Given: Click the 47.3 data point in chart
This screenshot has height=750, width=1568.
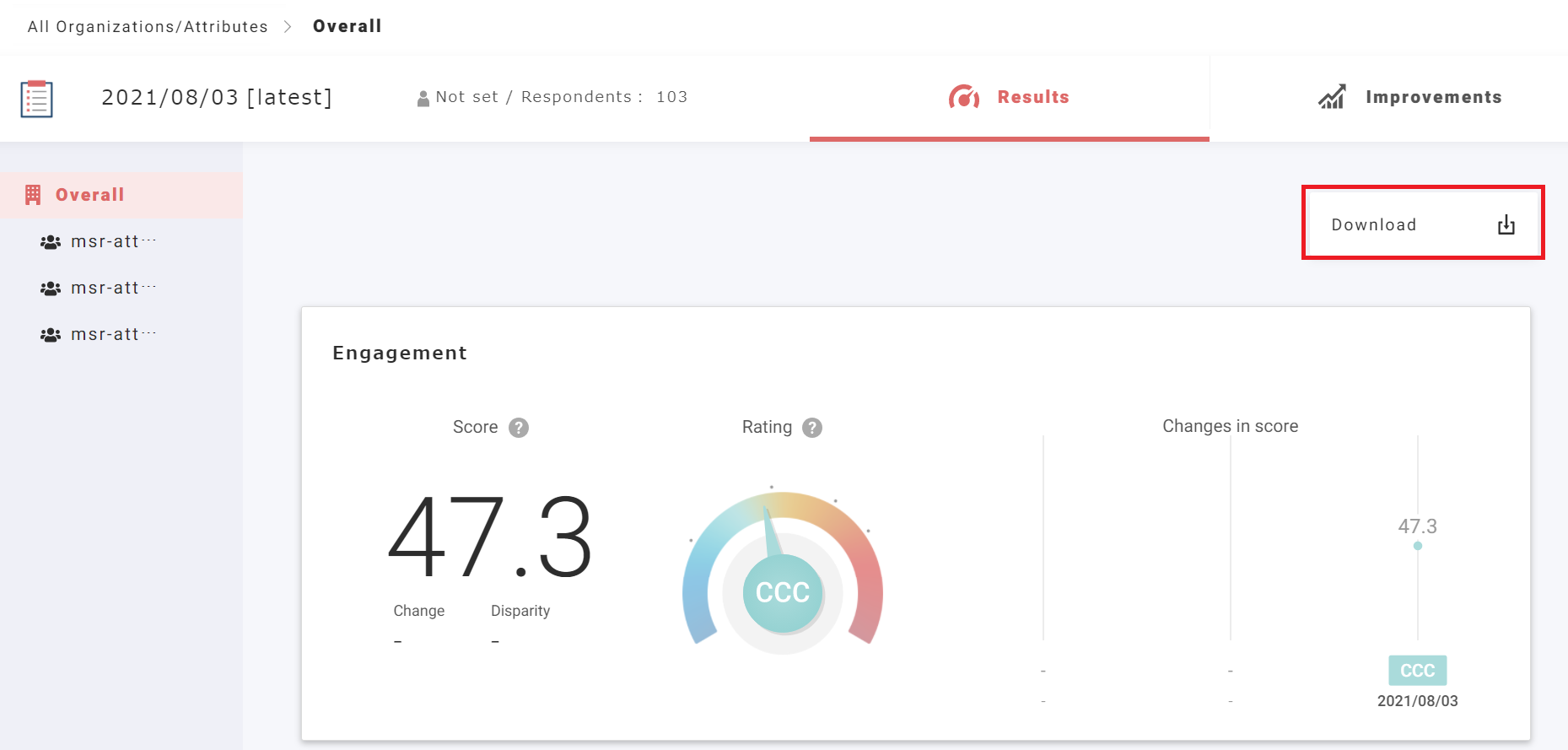Looking at the screenshot, I should coord(1417,546).
